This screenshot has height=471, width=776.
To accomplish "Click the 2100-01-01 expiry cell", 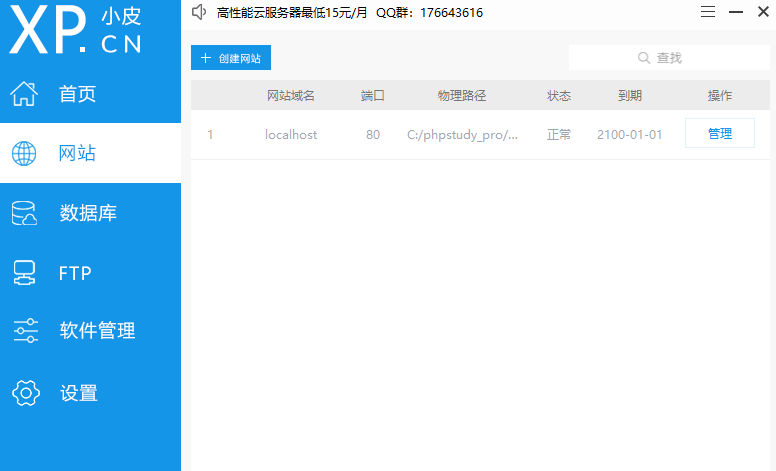I will click(x=630, y=135).
